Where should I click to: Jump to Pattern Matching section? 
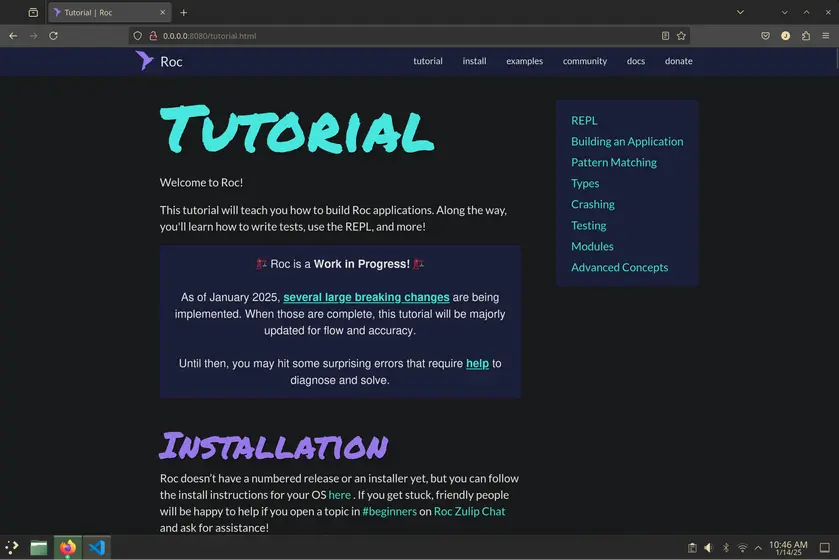(614, 162)
